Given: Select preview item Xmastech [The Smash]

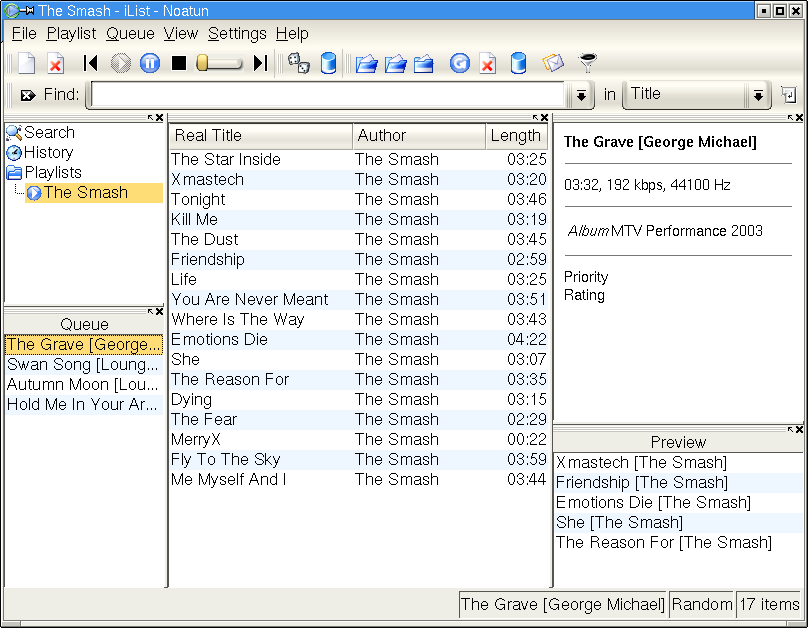Looking at the screenshot, I should [x=678, y=463].
